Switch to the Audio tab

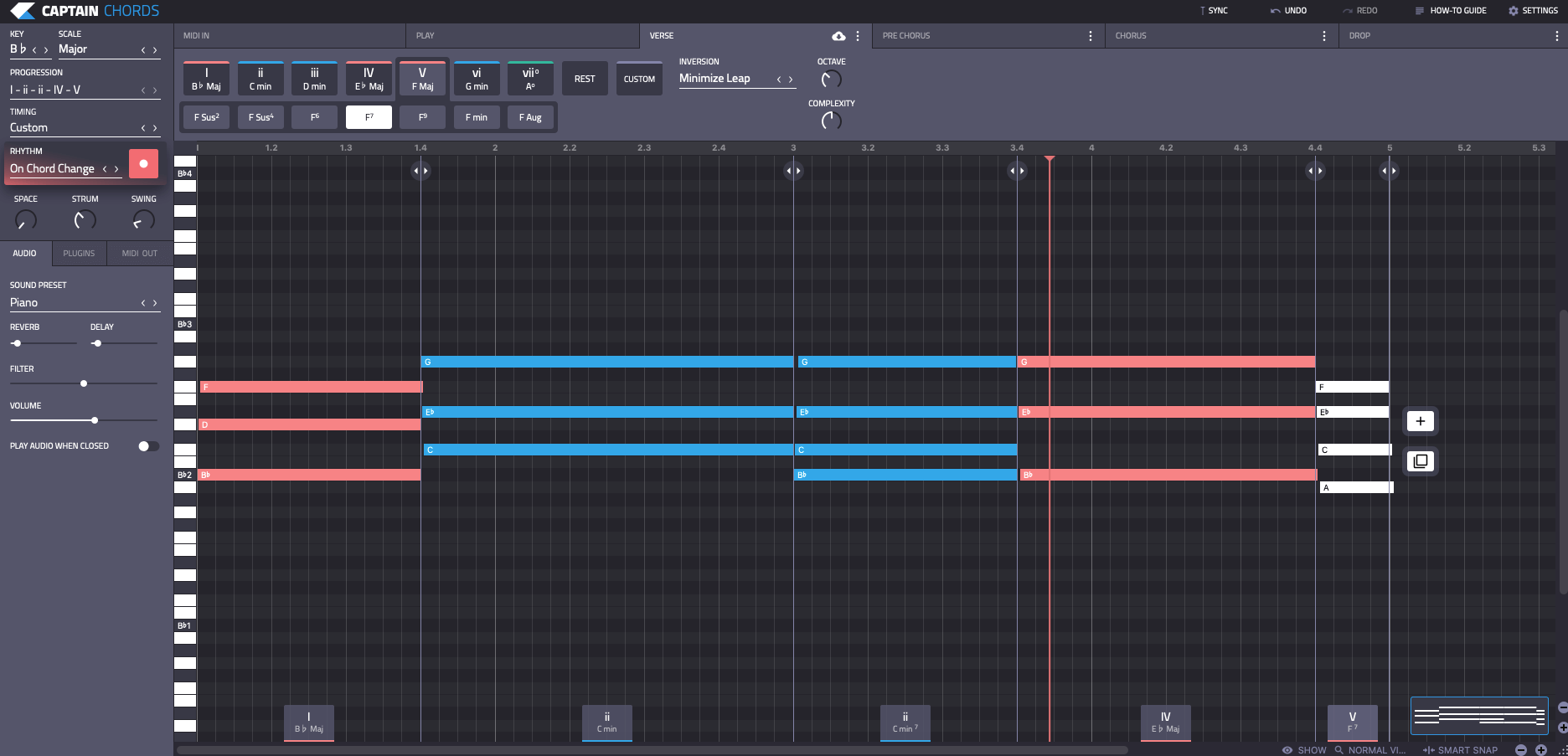[25, 254]
